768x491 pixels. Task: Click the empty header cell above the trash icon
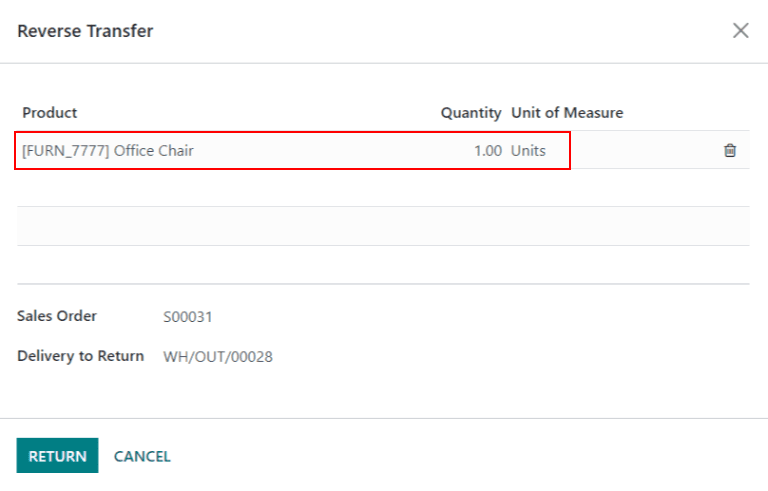pos(730,113)
